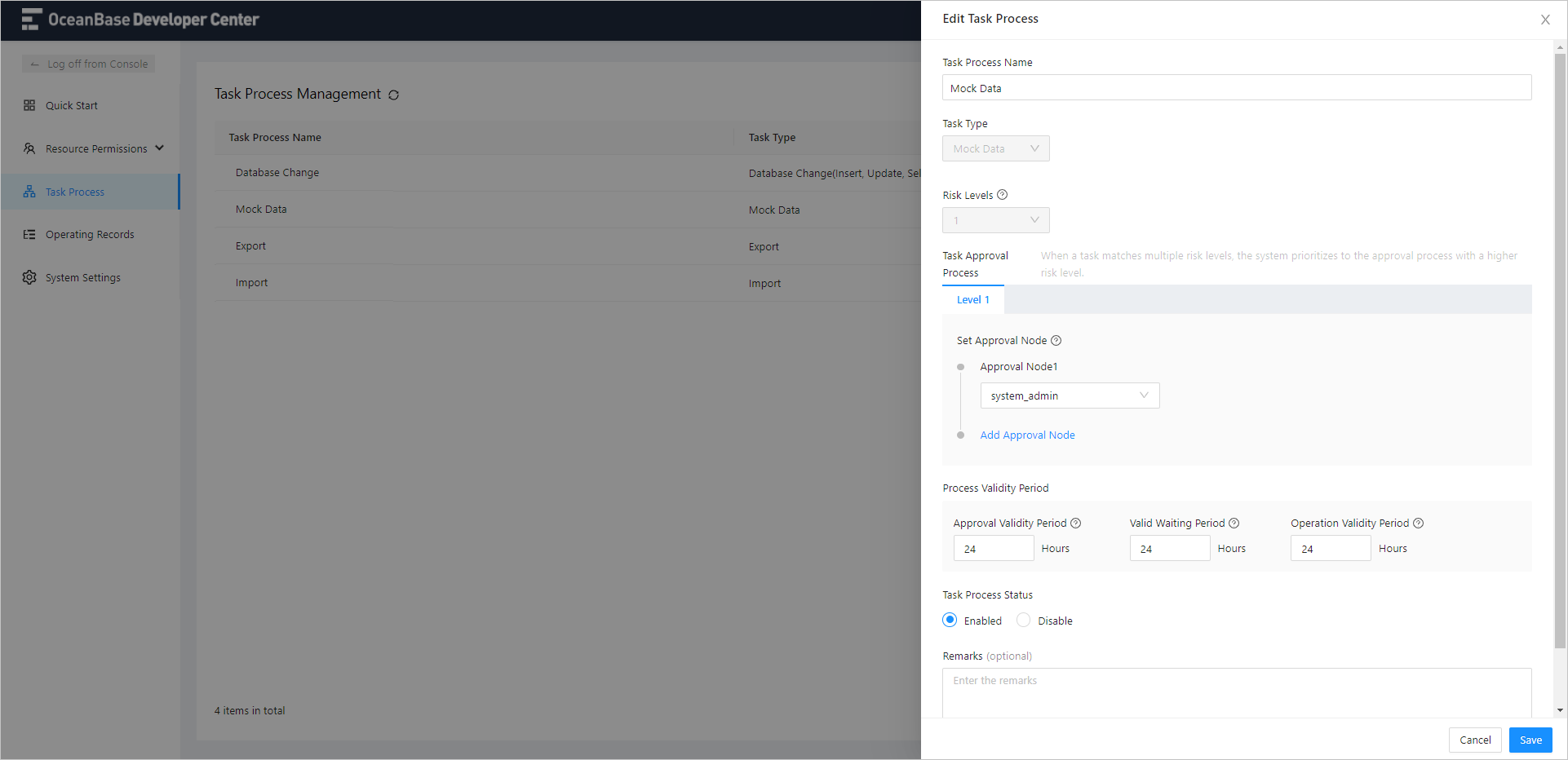1568x760 pixels.
Task: Click the Import task type cell
Action: click(x=764, y=284)
